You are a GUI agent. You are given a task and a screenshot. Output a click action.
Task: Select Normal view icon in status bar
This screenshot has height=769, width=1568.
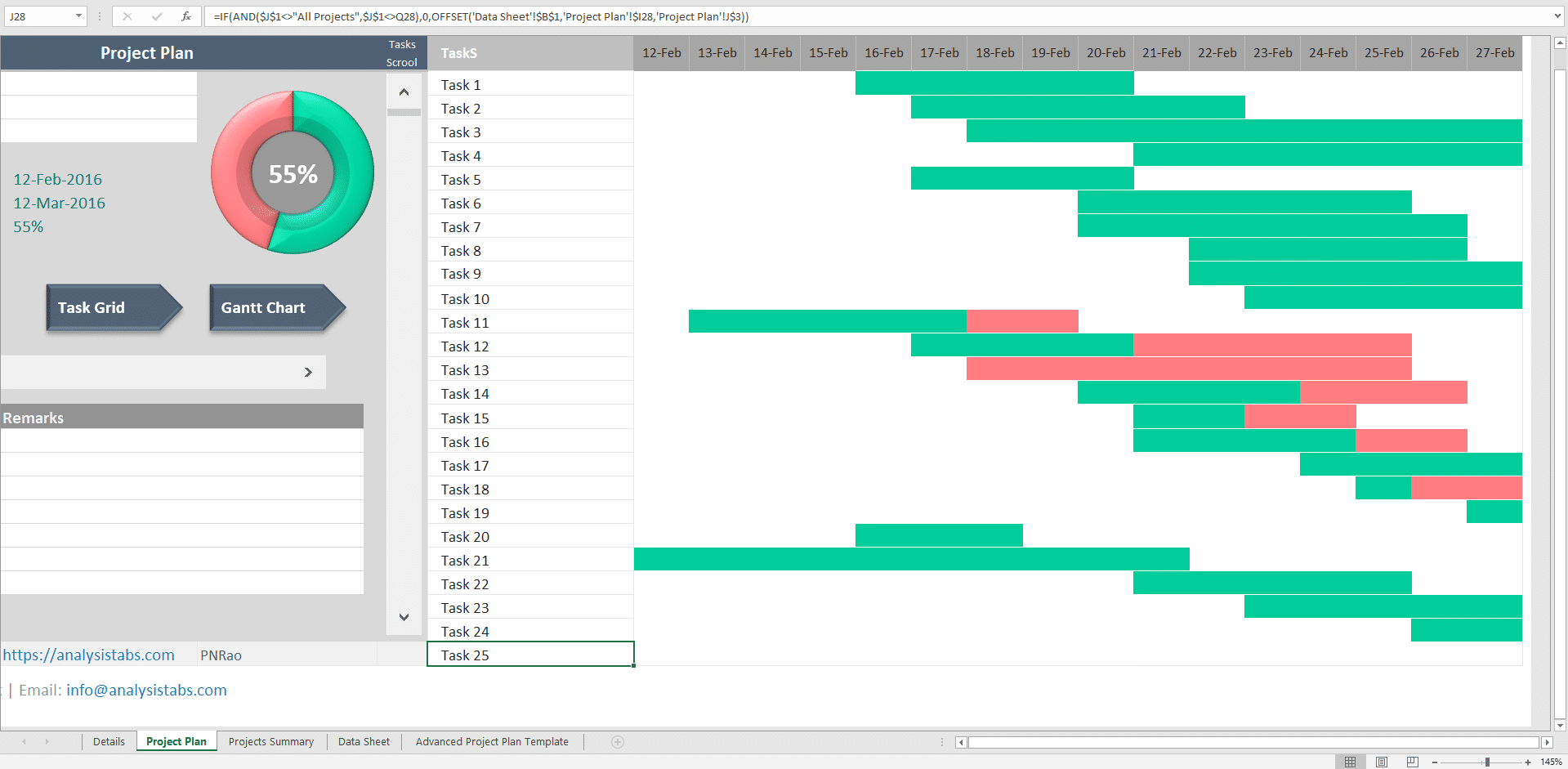(x=1350, y=762)
